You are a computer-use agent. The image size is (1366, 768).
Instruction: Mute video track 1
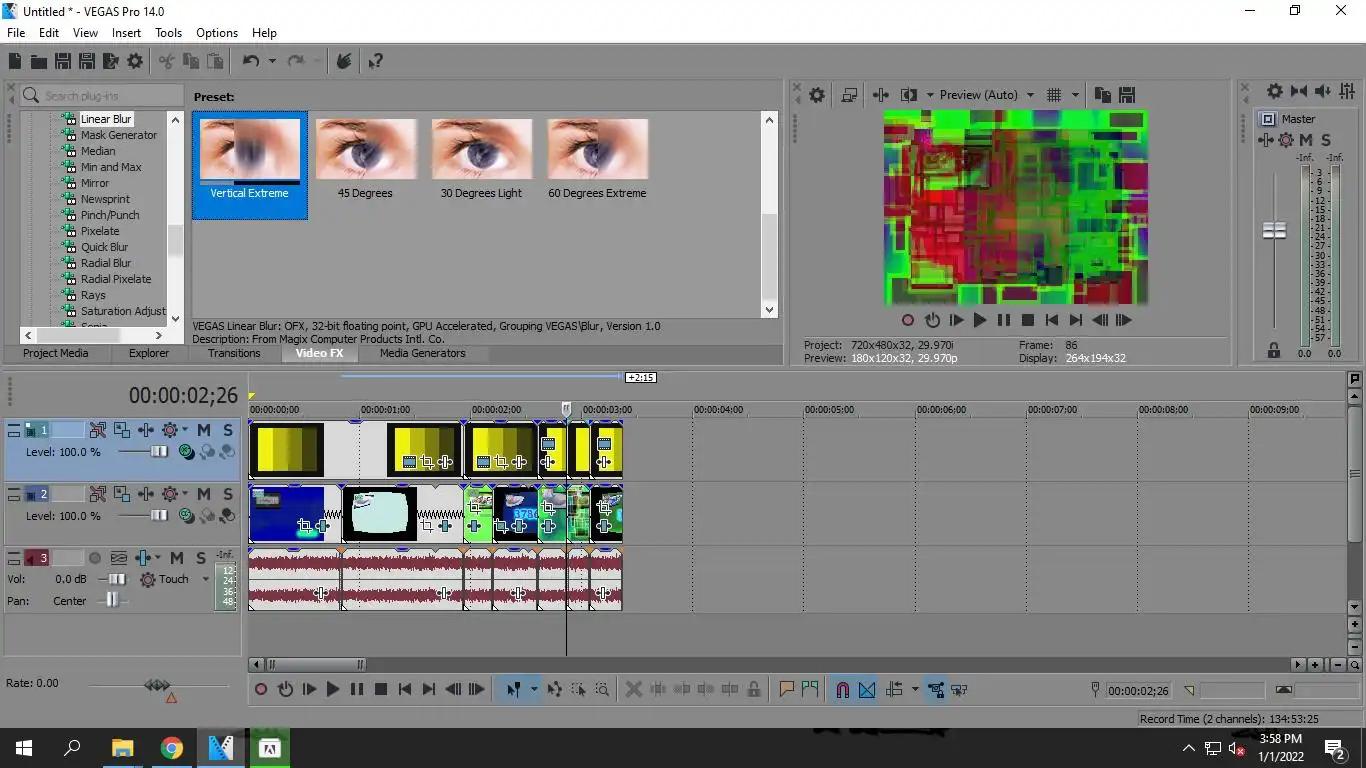[203, 430]
